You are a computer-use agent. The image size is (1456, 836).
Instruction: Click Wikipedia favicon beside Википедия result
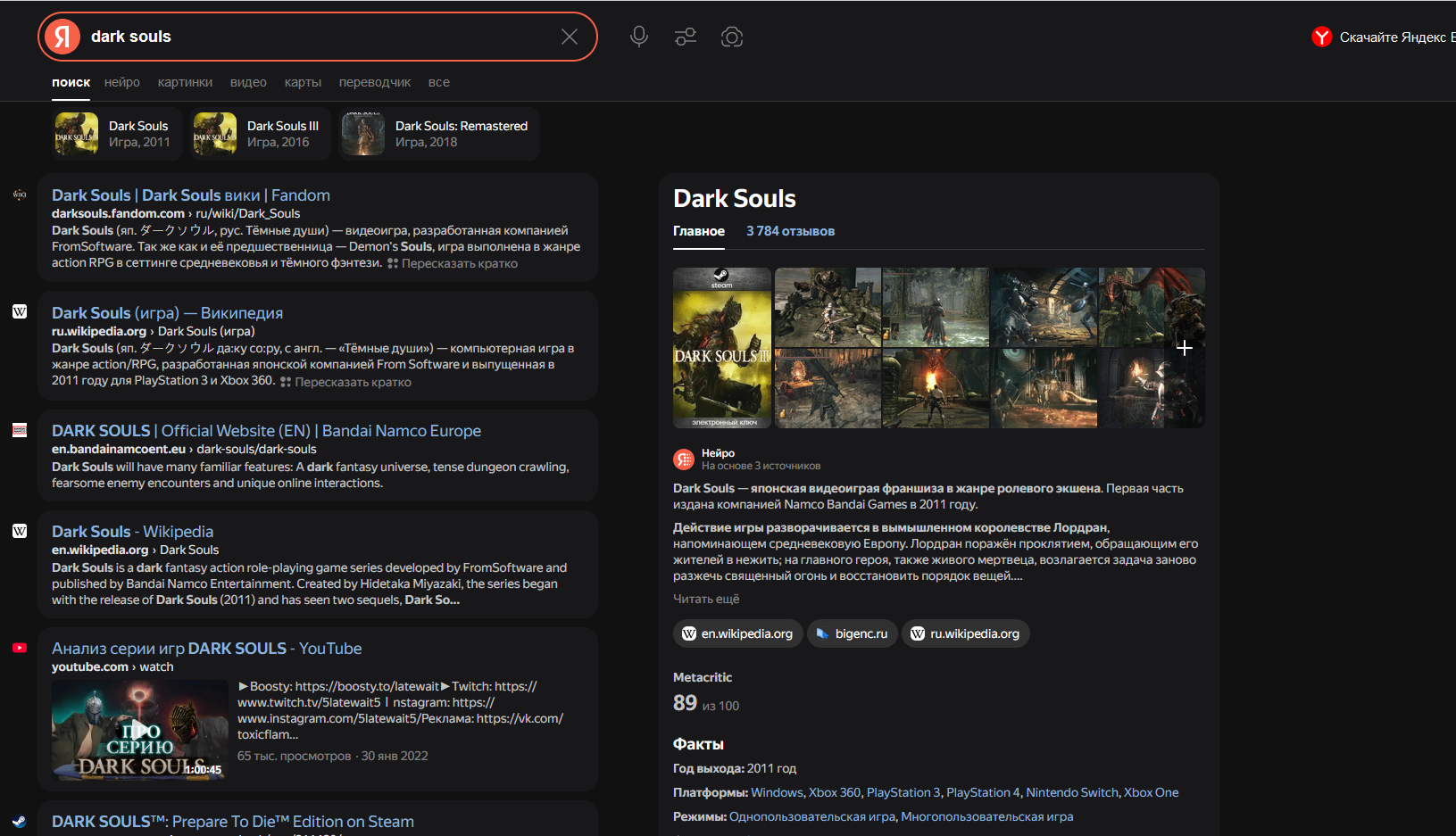pos(20,311)
